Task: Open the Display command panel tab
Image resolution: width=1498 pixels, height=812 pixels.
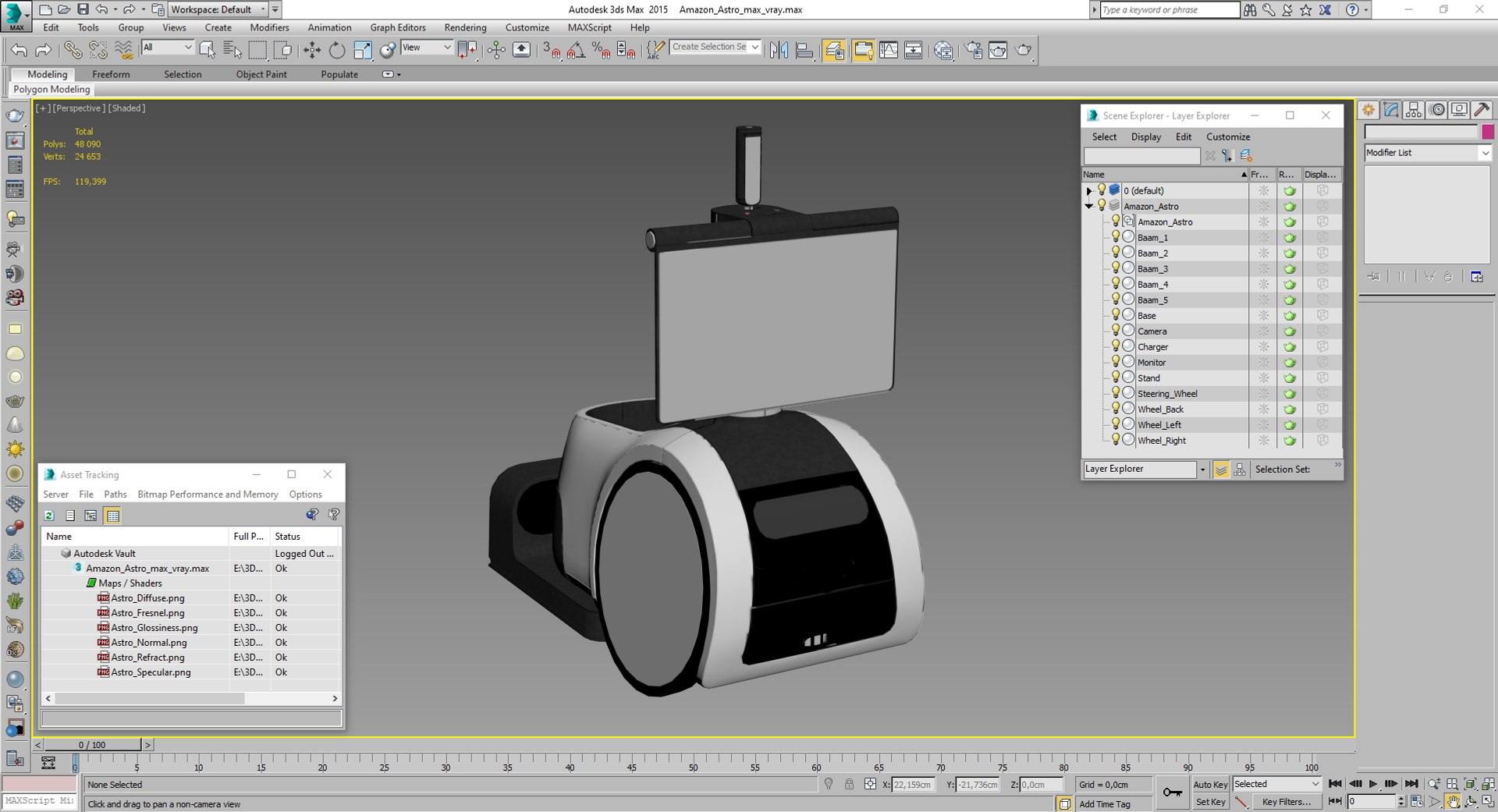Action: coord(1459,110)
